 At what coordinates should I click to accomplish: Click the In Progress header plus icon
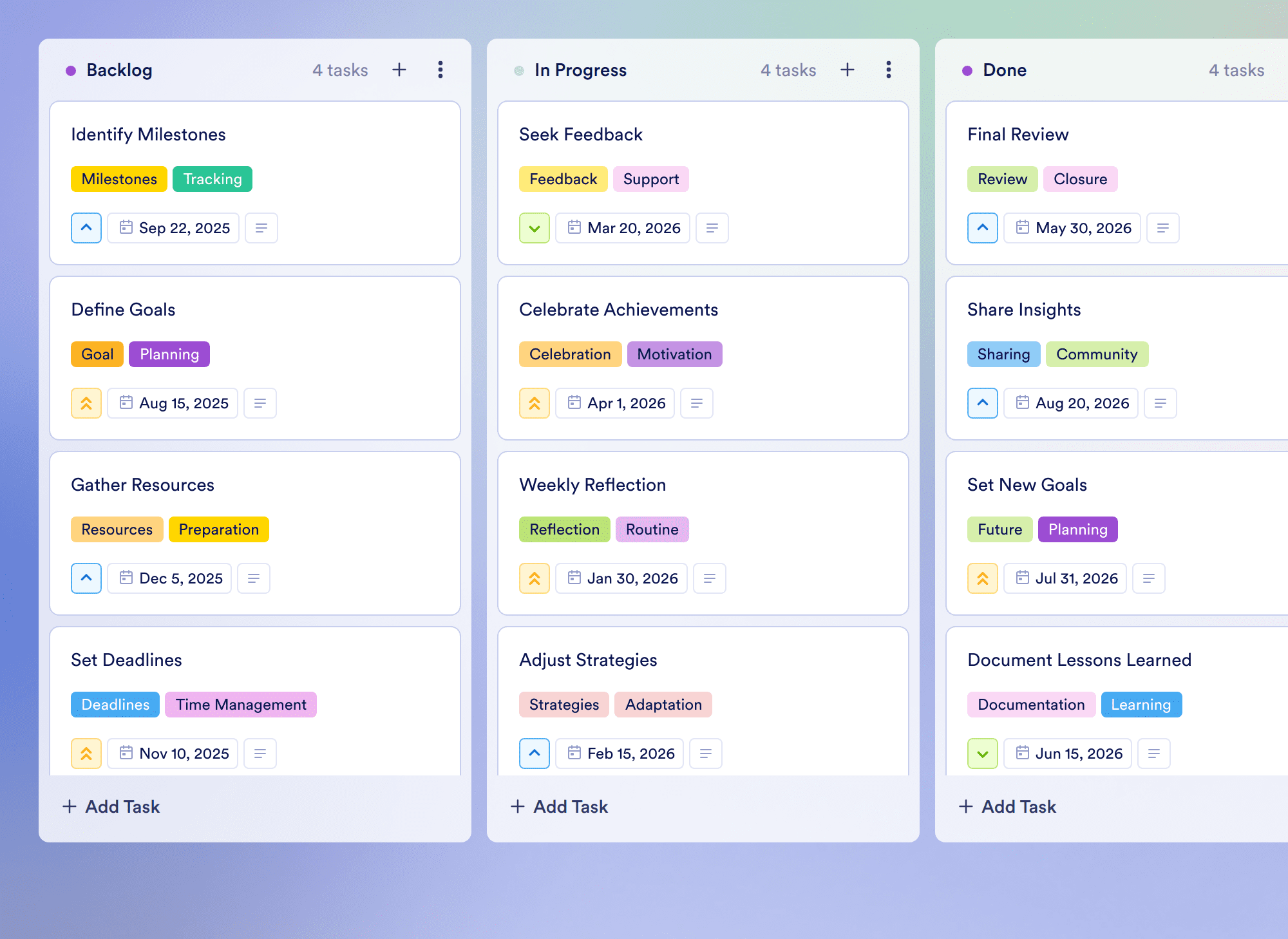click(x=848, y=70)
